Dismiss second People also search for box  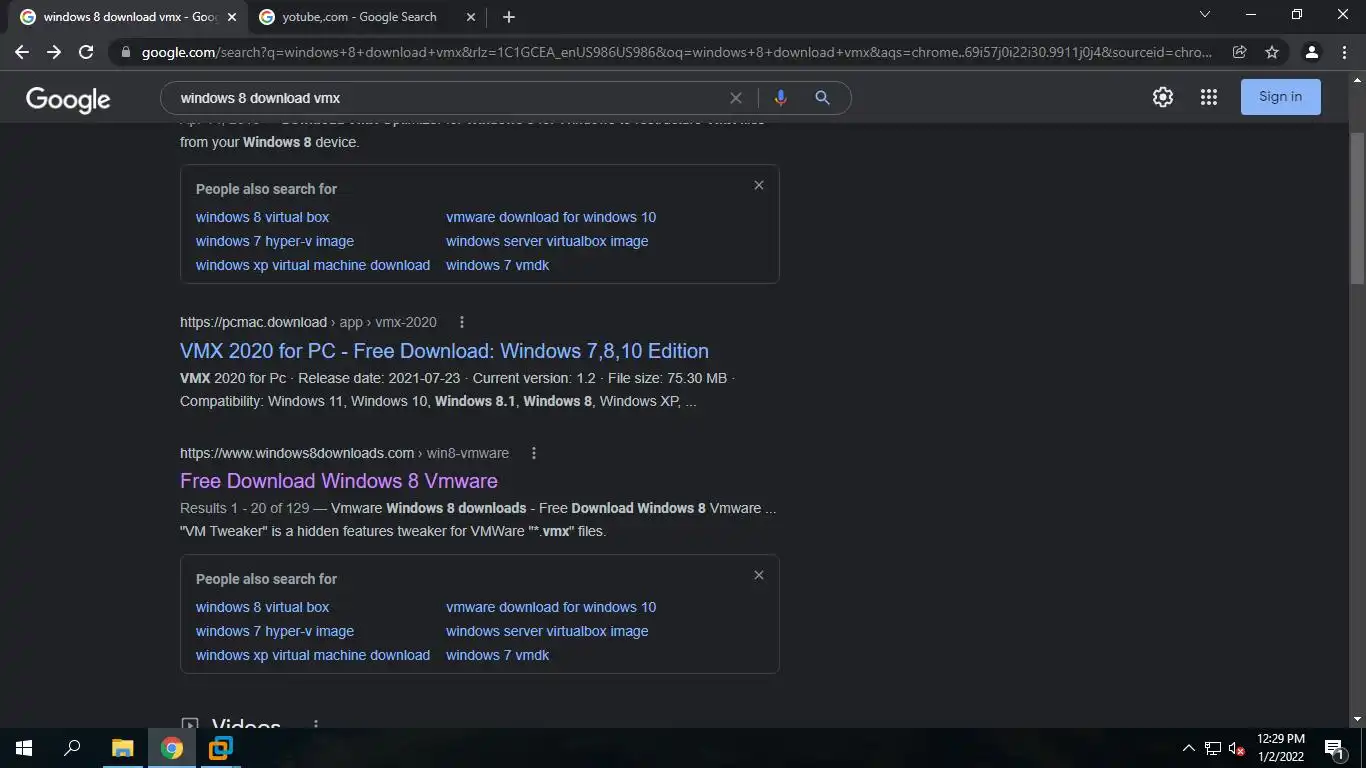coord(759,575)
